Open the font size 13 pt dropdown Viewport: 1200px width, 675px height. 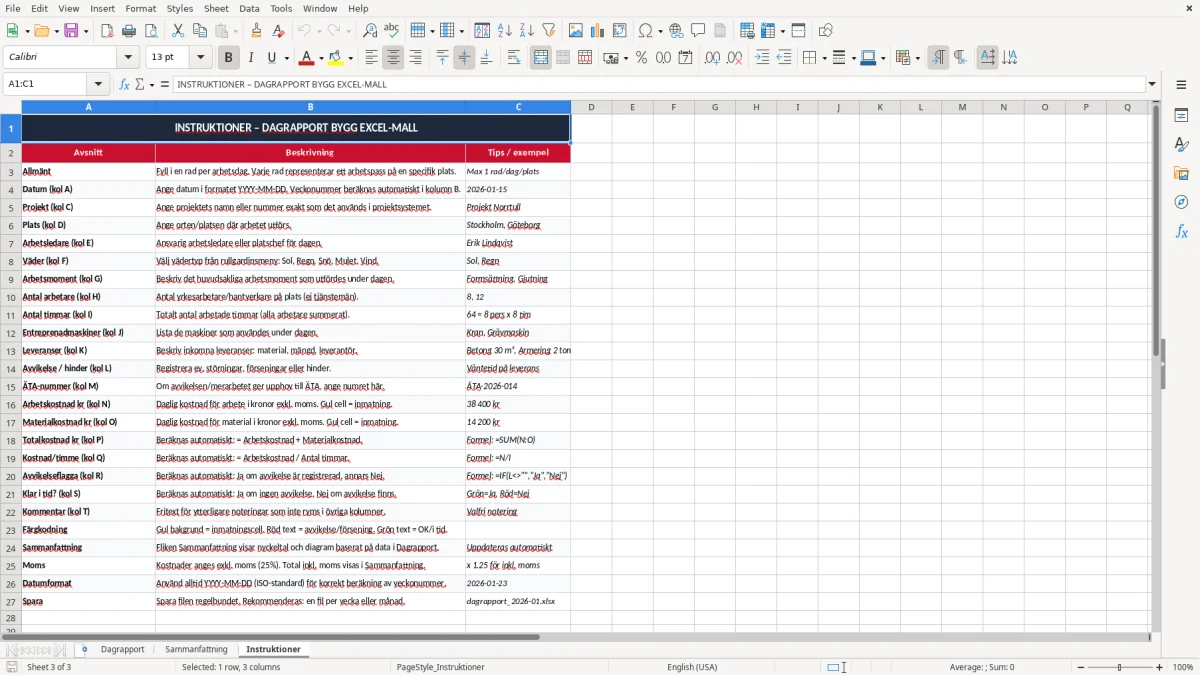point(201,58)
